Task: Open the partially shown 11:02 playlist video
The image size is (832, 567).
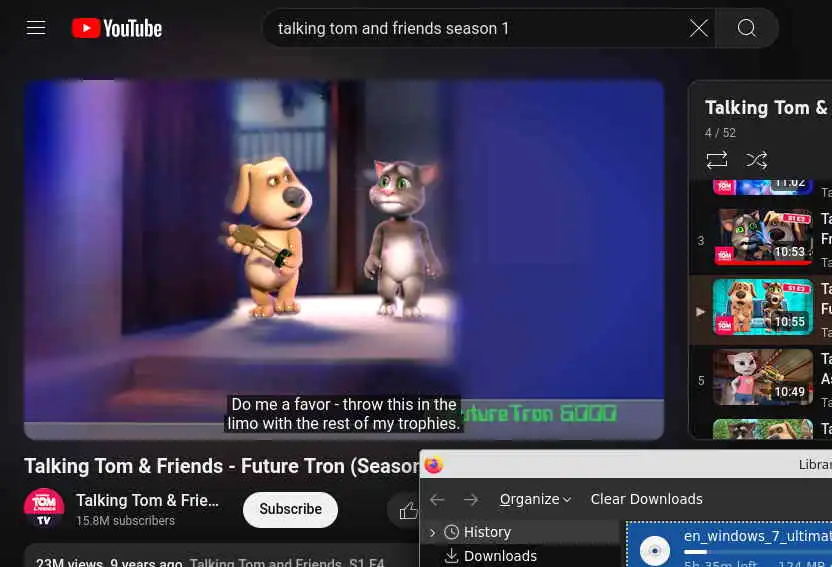Action: (x=762, y=187)
